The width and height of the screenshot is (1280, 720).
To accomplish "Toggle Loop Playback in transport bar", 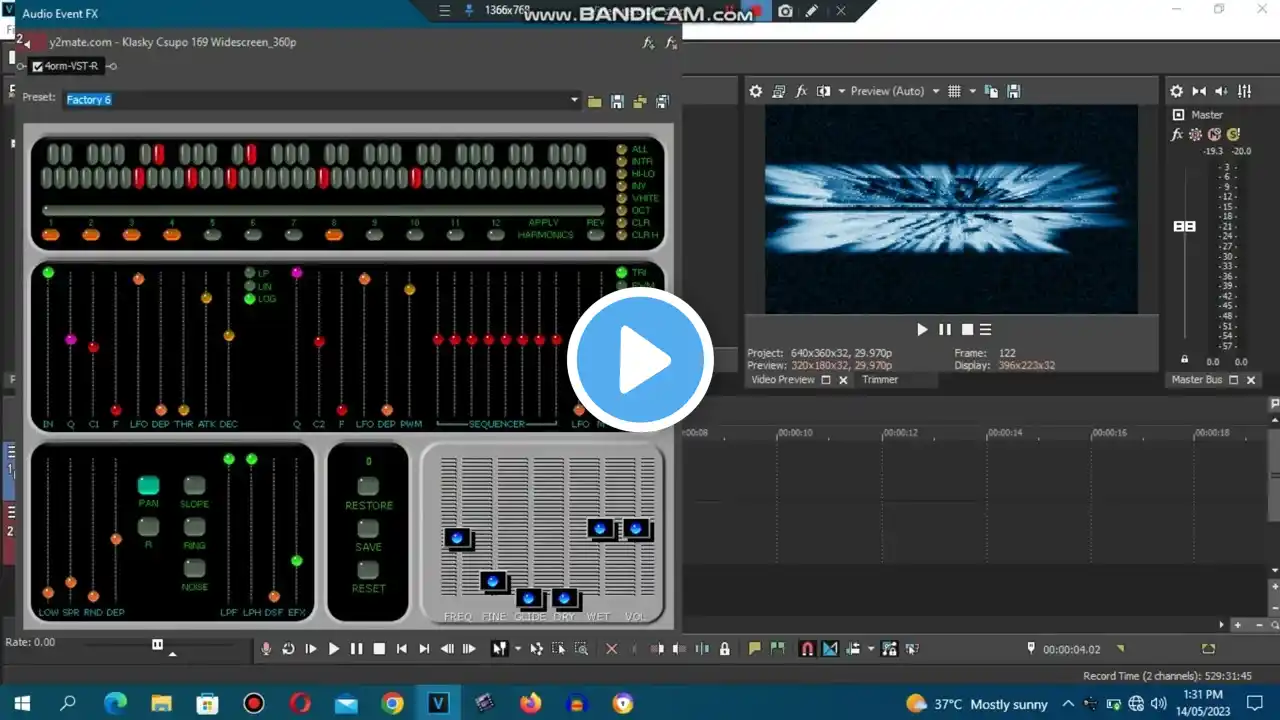I will click(288, 649).
